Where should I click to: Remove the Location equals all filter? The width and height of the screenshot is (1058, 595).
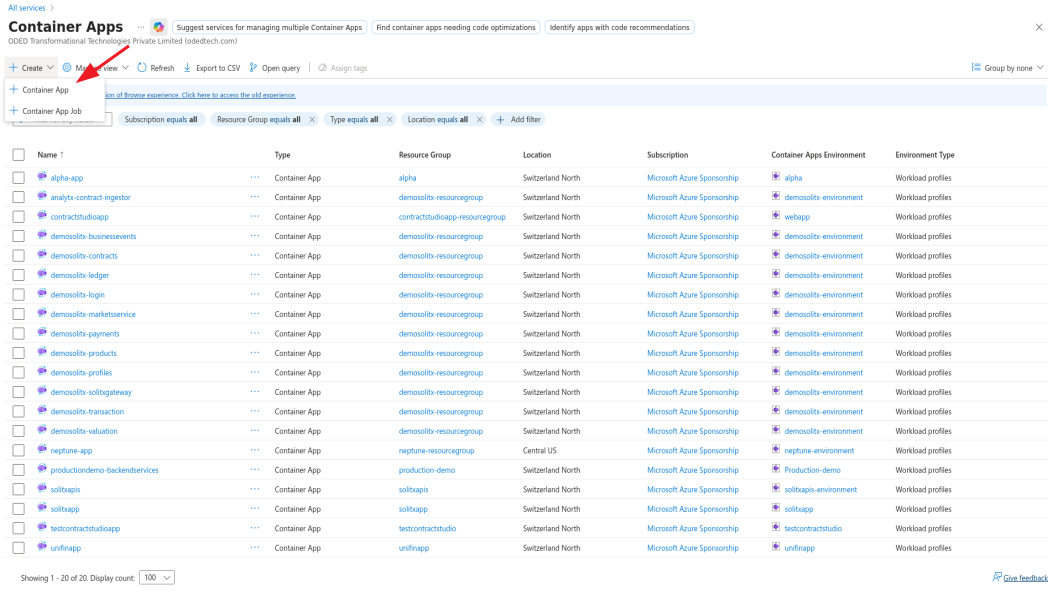coord(479,119)
